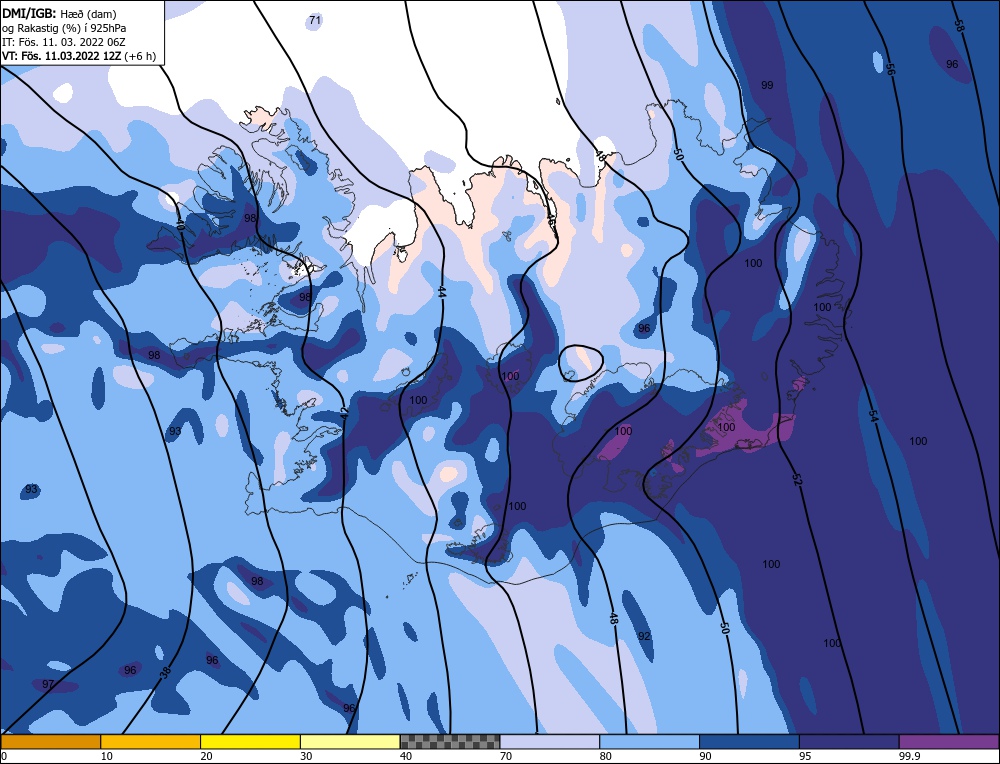
Task: Click the contour label '42'
Action: (x=344, y=413)
